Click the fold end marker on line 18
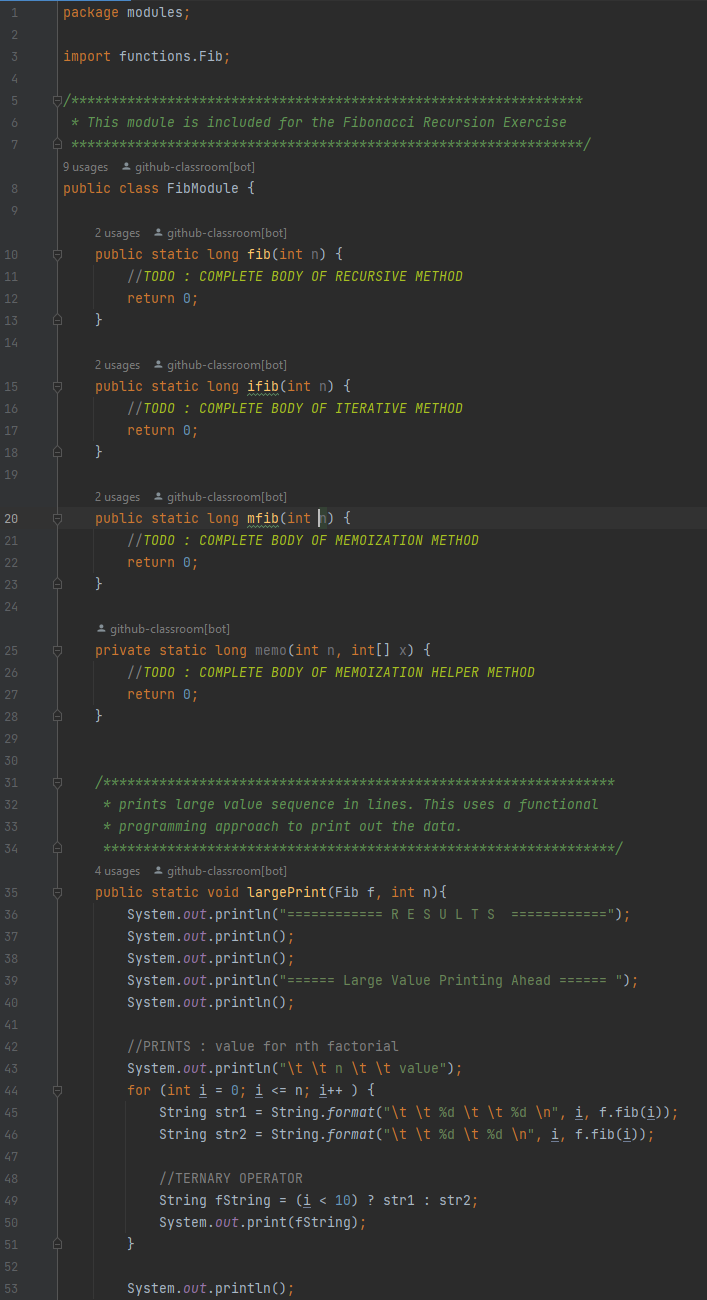707x1300 pixels. (57, 452)
